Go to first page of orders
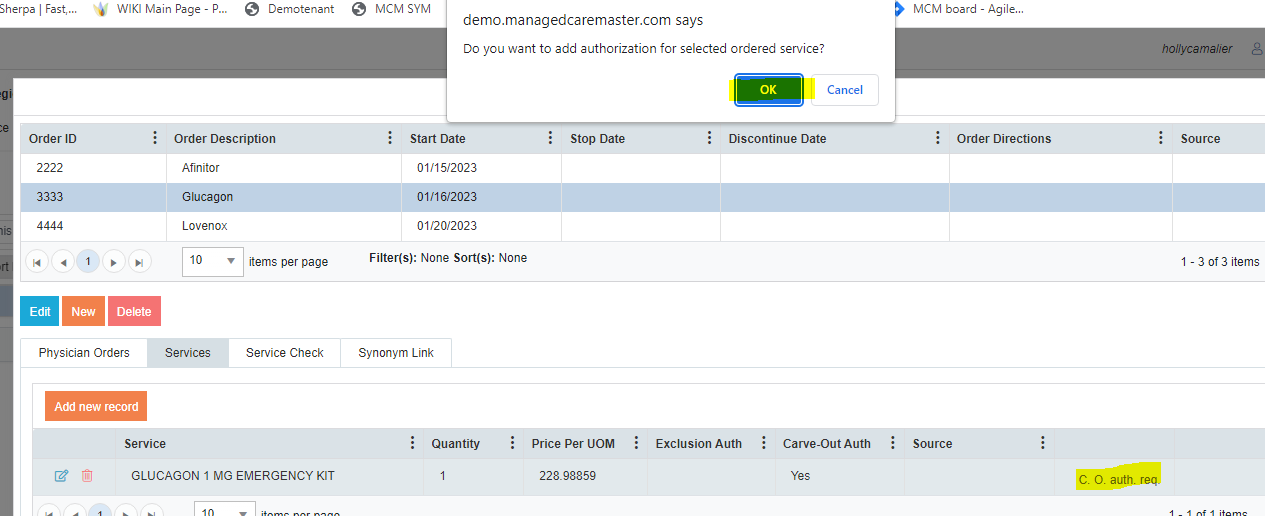Image resolution: width=1265 pixels, height=516 pixels. [37, 262]
